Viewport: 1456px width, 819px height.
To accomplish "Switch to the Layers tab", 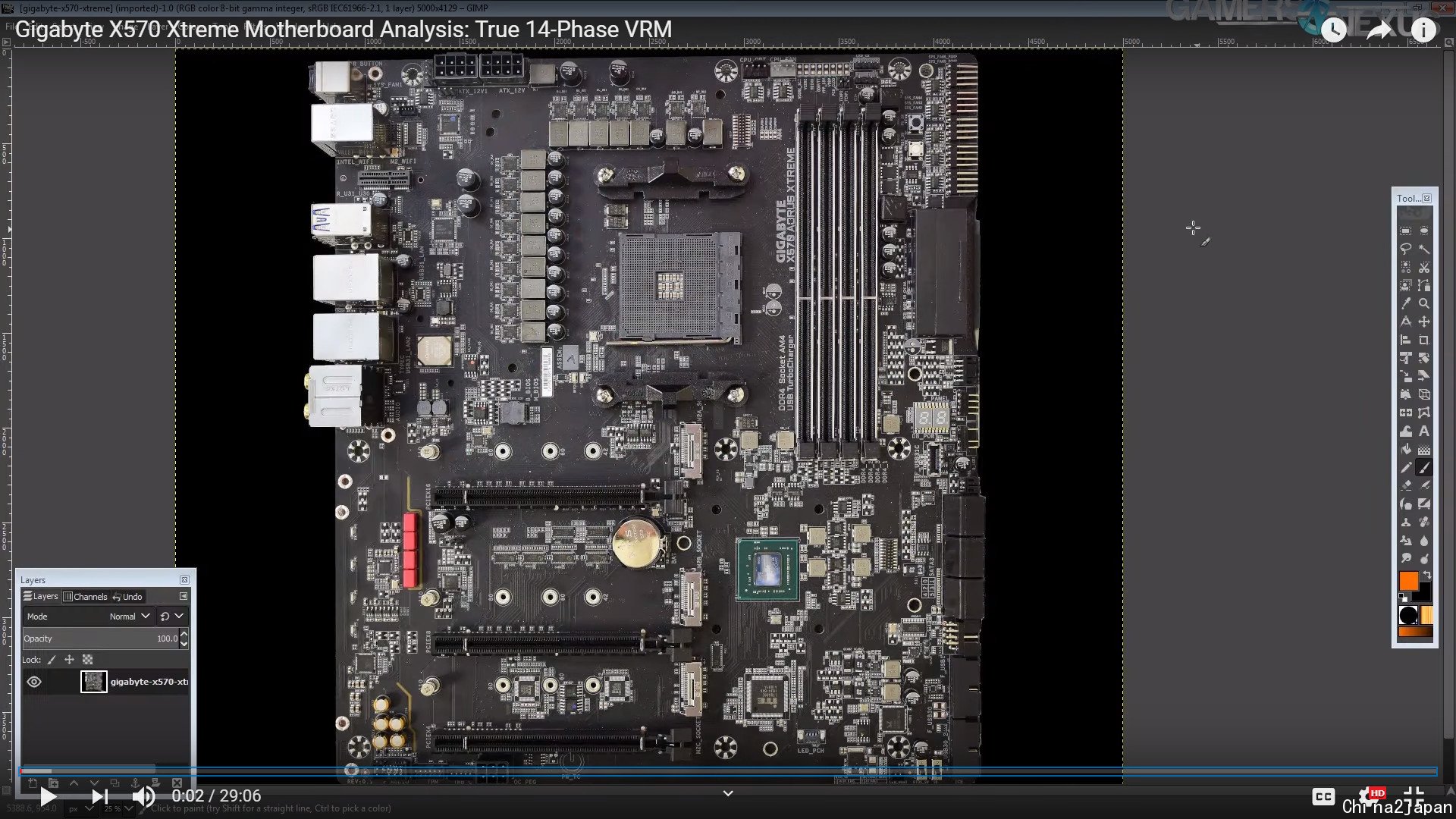I will click(x=41, y=597).
